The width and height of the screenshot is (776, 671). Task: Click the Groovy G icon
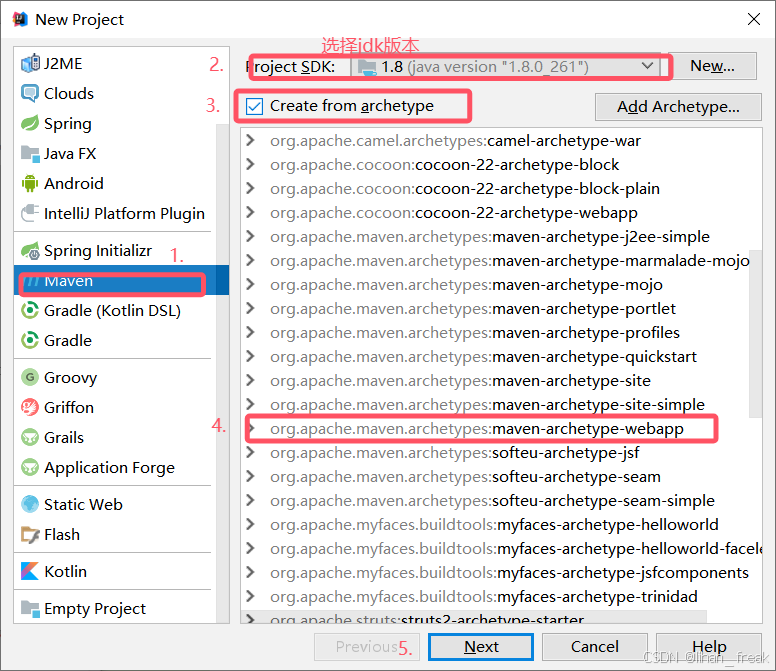[x=30, y=378]
